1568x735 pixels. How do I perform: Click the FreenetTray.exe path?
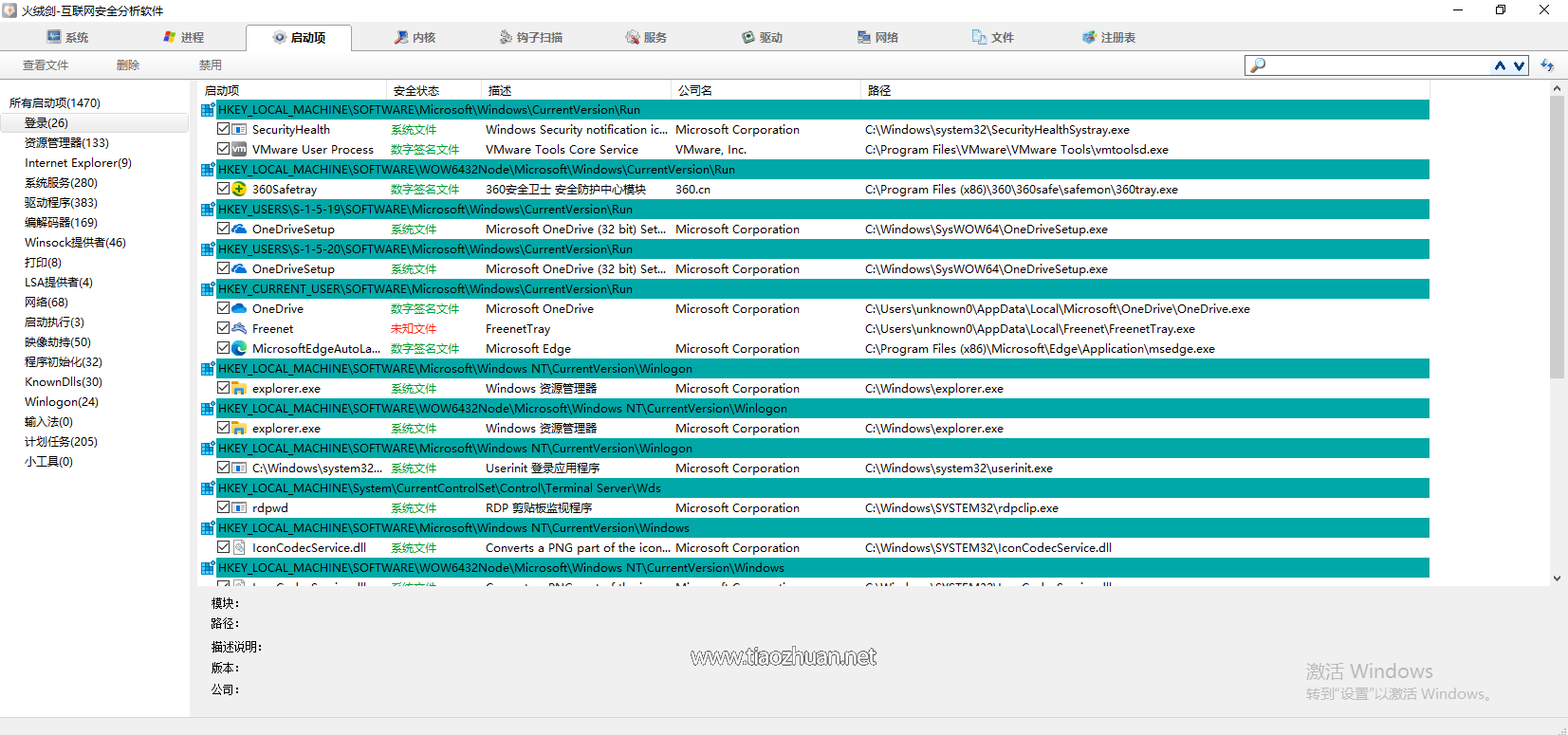tap(1030, 328)
